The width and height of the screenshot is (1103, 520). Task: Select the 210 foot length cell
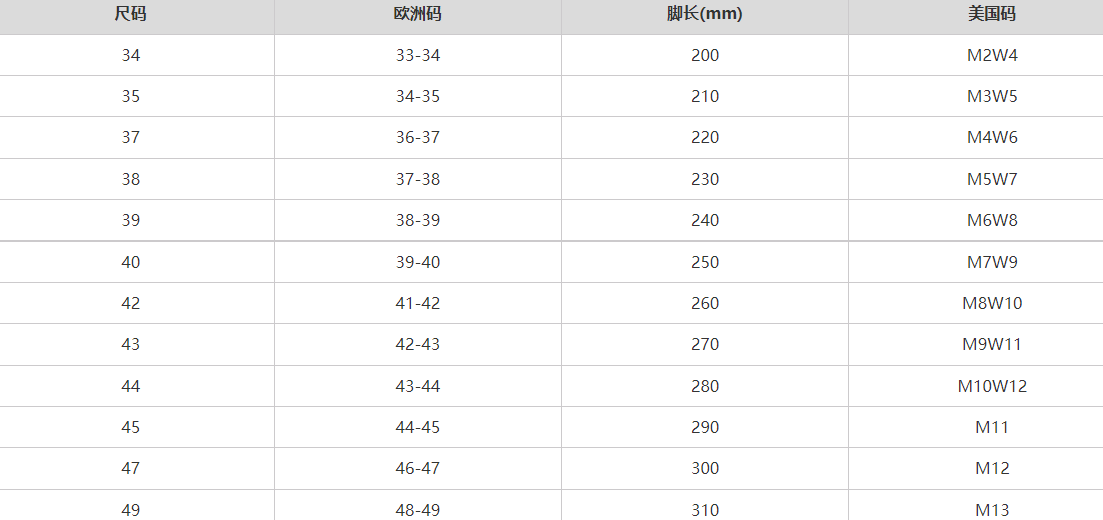(x=704, y=96)
